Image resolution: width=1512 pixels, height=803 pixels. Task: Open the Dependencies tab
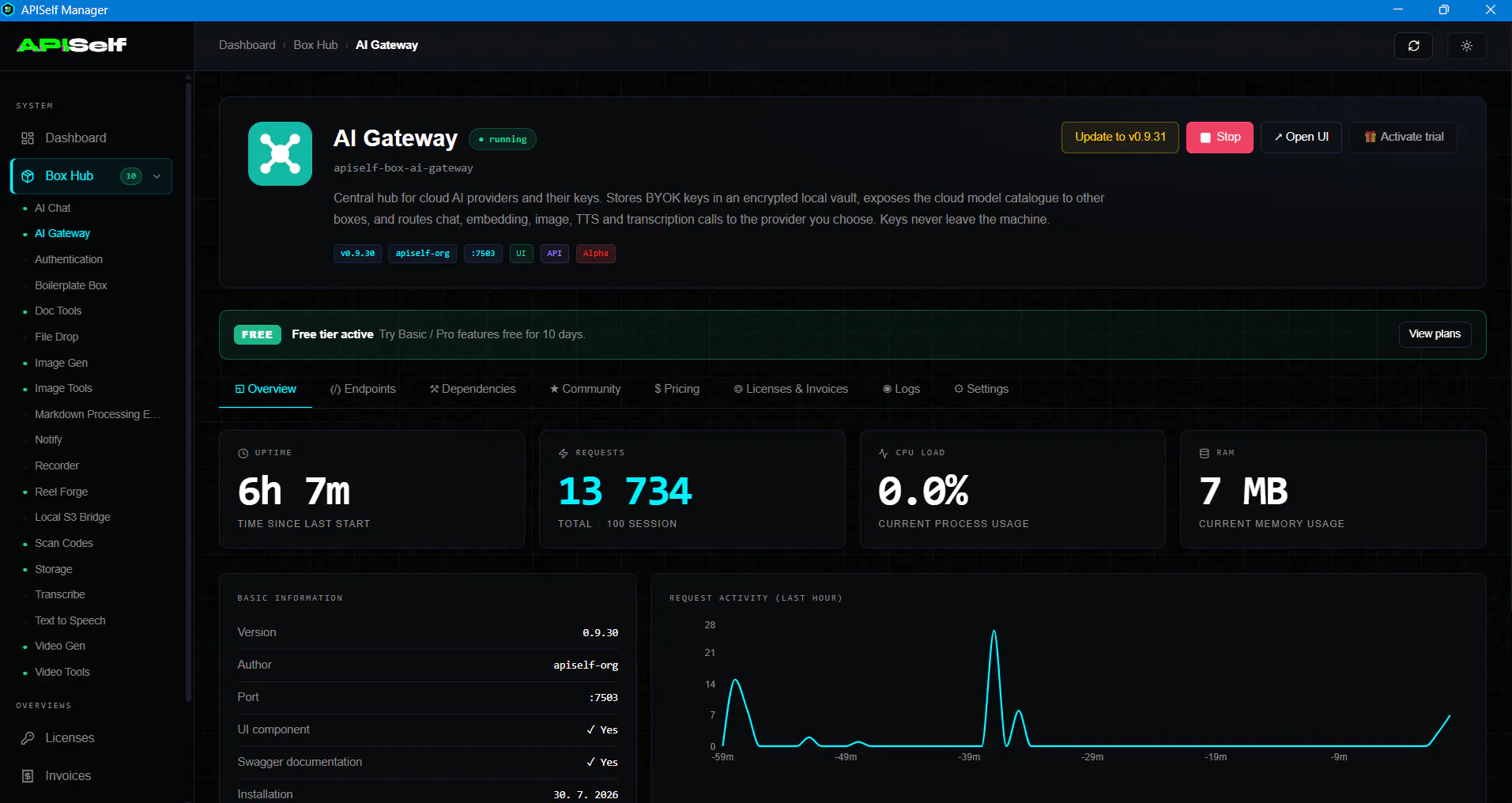pyautogui.click(x=473, y=389)
